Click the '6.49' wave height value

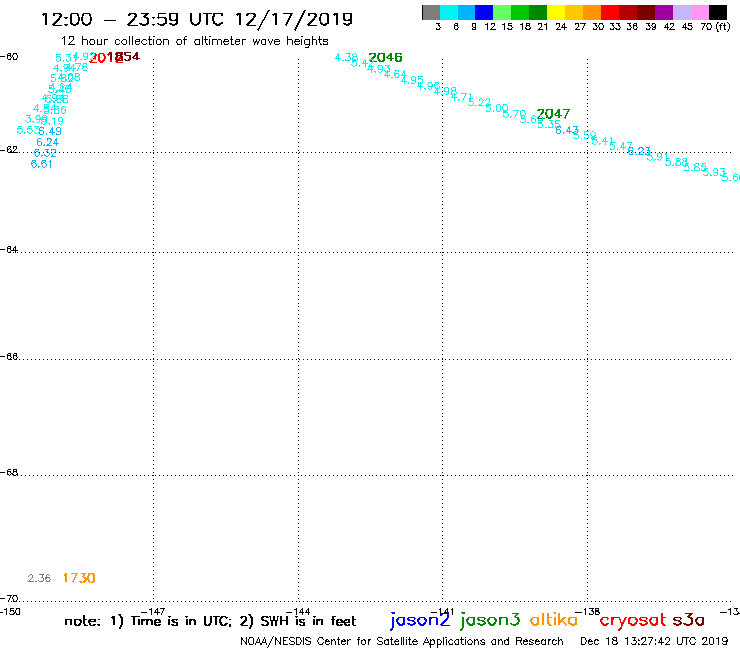point(50,131)
